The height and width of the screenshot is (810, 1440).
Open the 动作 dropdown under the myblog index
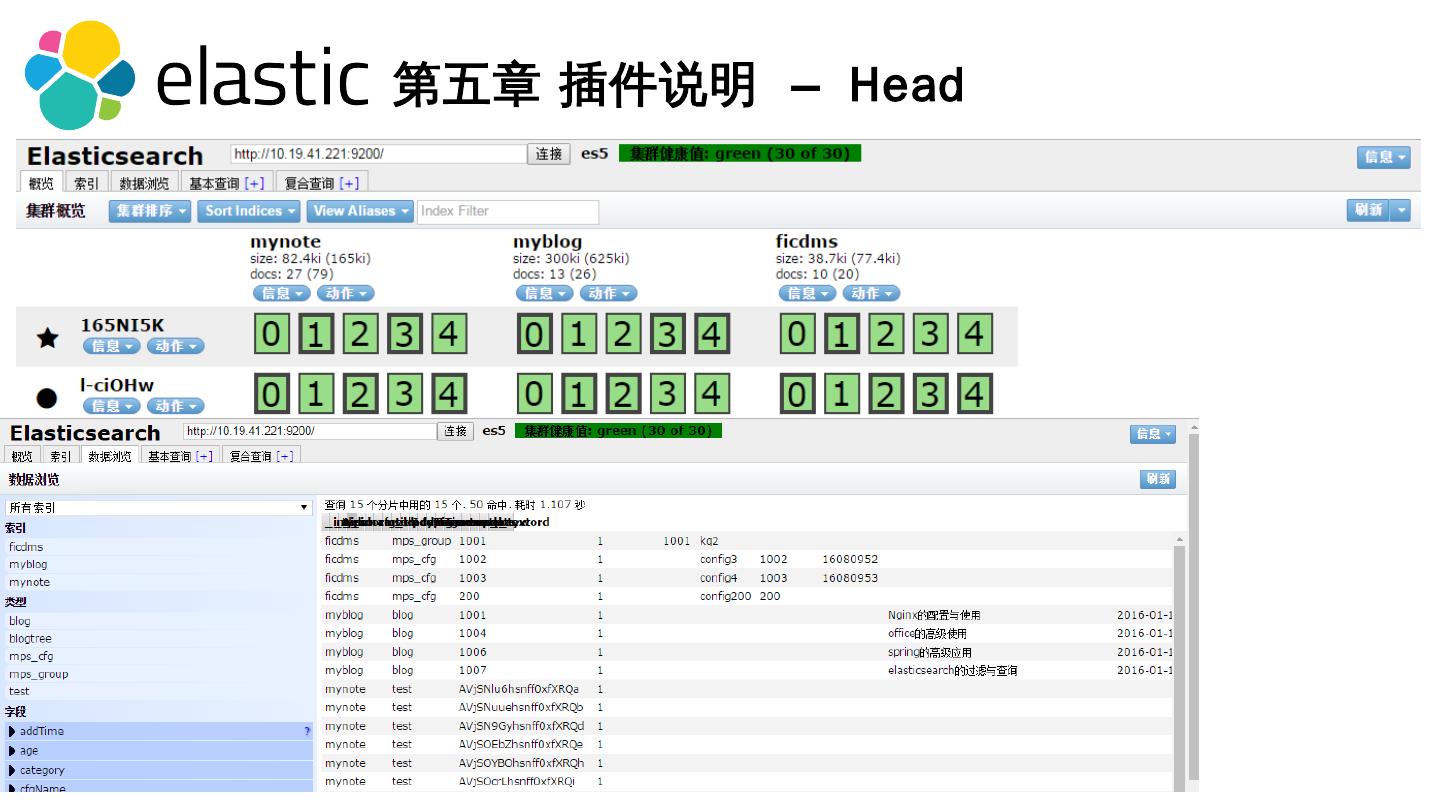609,293
